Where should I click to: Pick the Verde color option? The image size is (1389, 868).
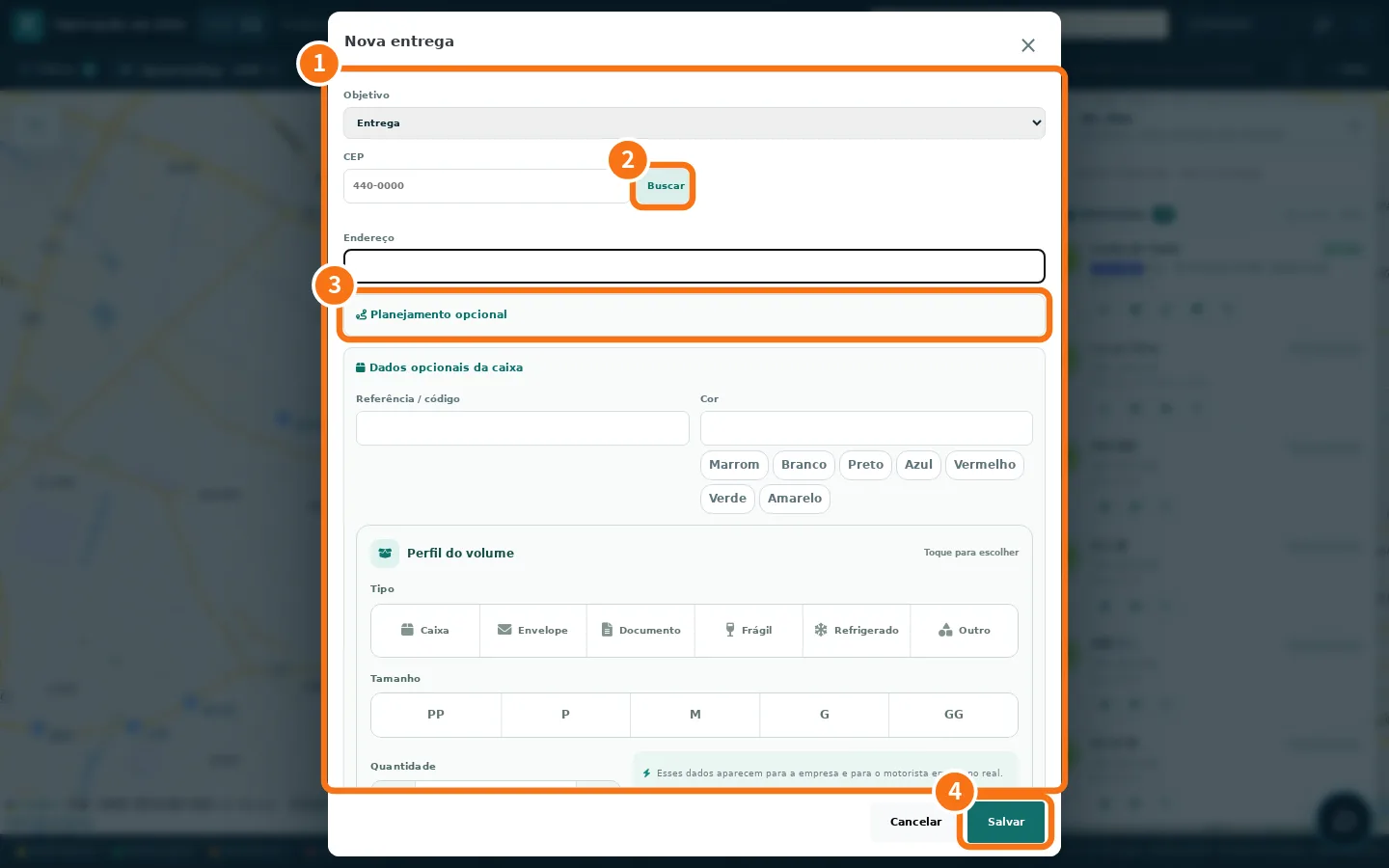coord(727,499)
